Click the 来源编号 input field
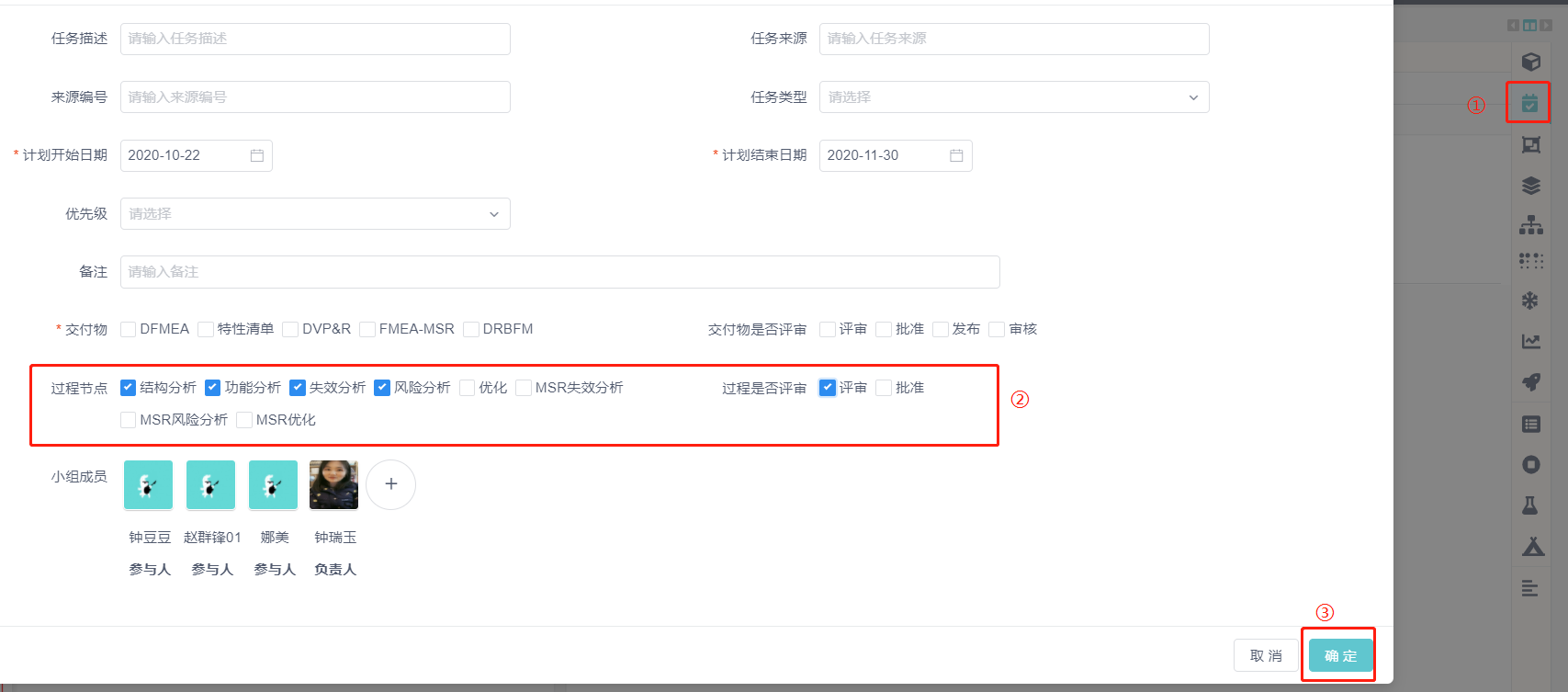Viewport: 1568px width, 692px height. coord(315,97)
